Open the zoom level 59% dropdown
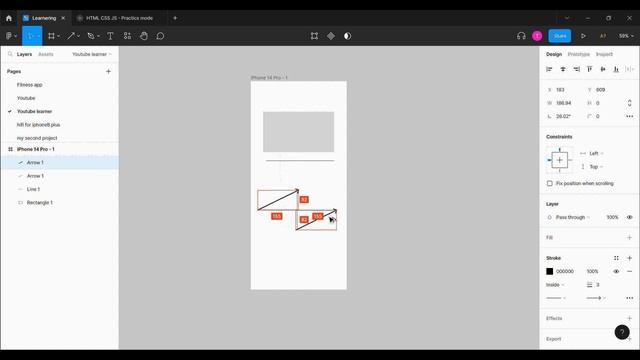The width and height of the screenshot is (640, 360). tap(626, 36)
